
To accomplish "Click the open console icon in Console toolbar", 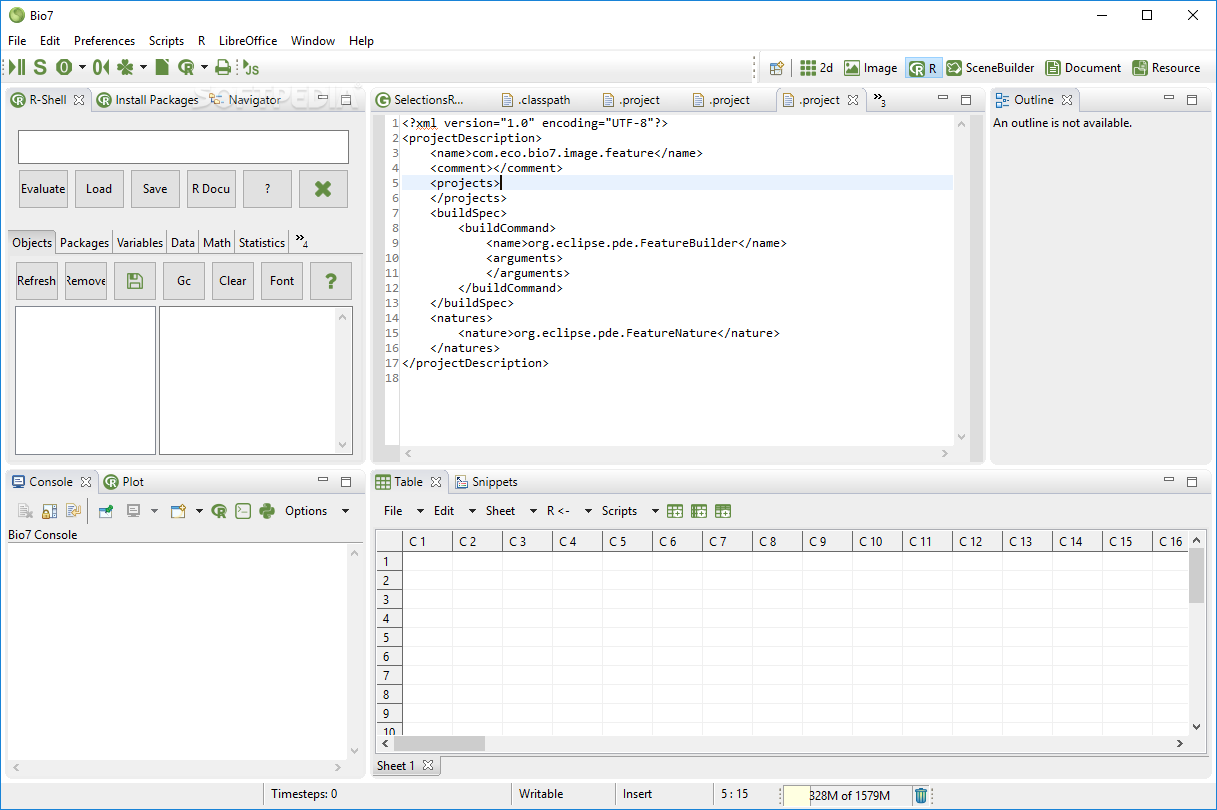I will (x=179, y=511).
